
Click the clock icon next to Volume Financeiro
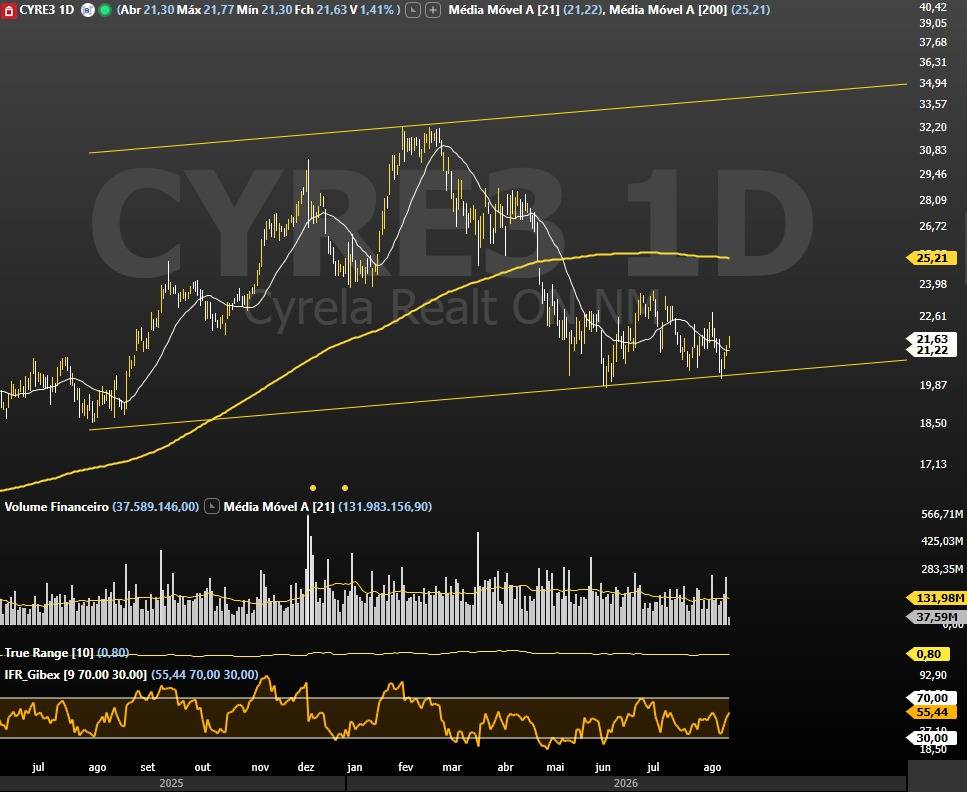[x=212, y=506]
